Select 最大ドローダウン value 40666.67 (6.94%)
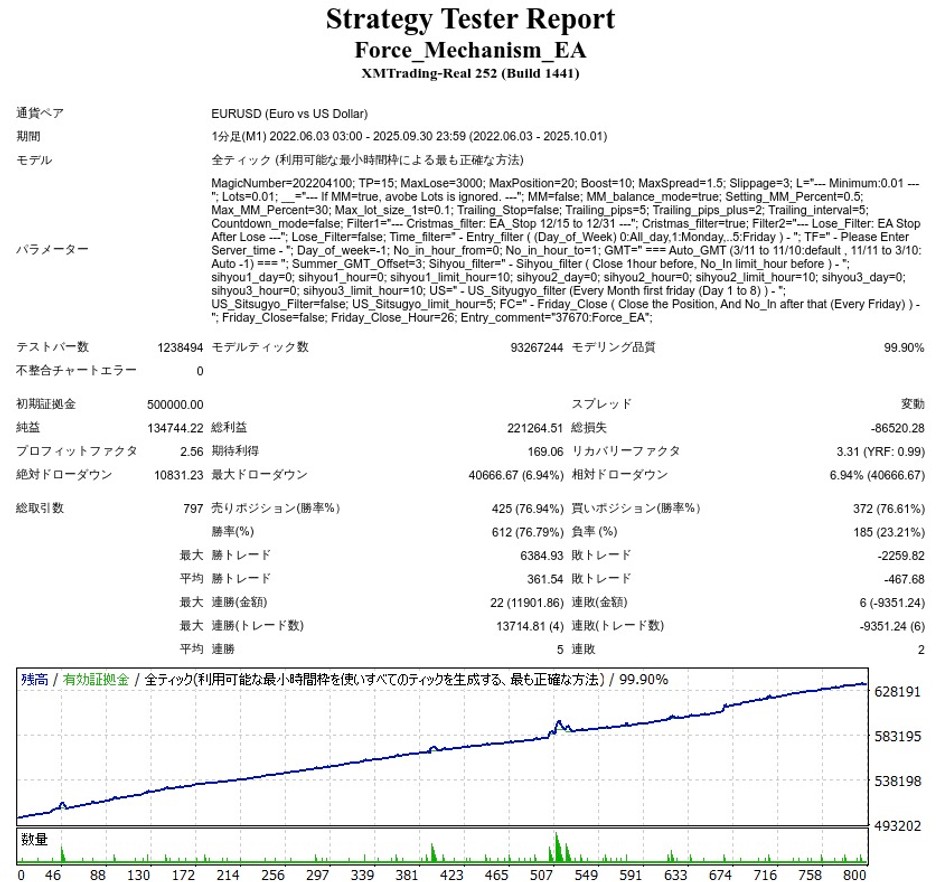 click(x=516, y=475)
